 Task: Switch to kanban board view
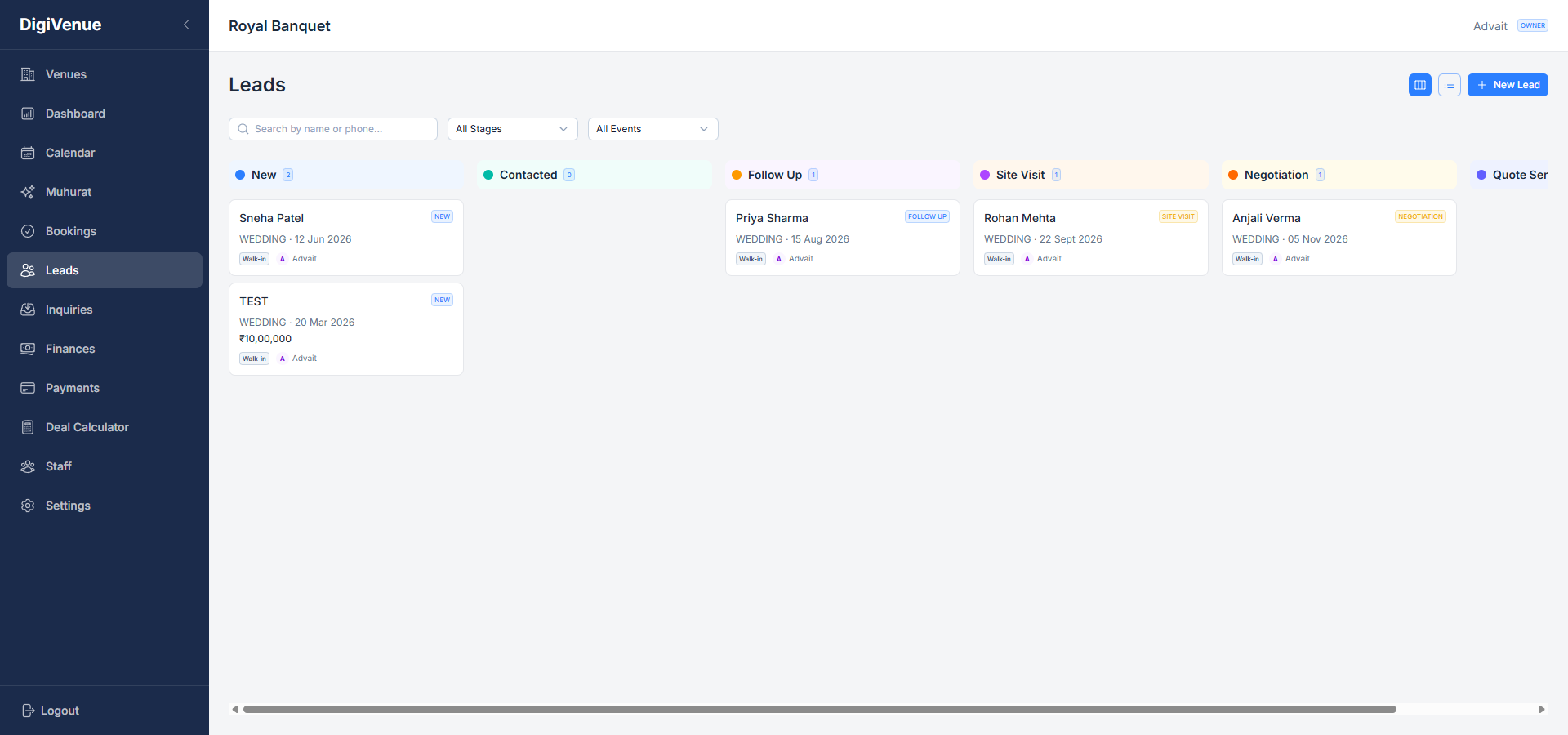[1420, 85]
